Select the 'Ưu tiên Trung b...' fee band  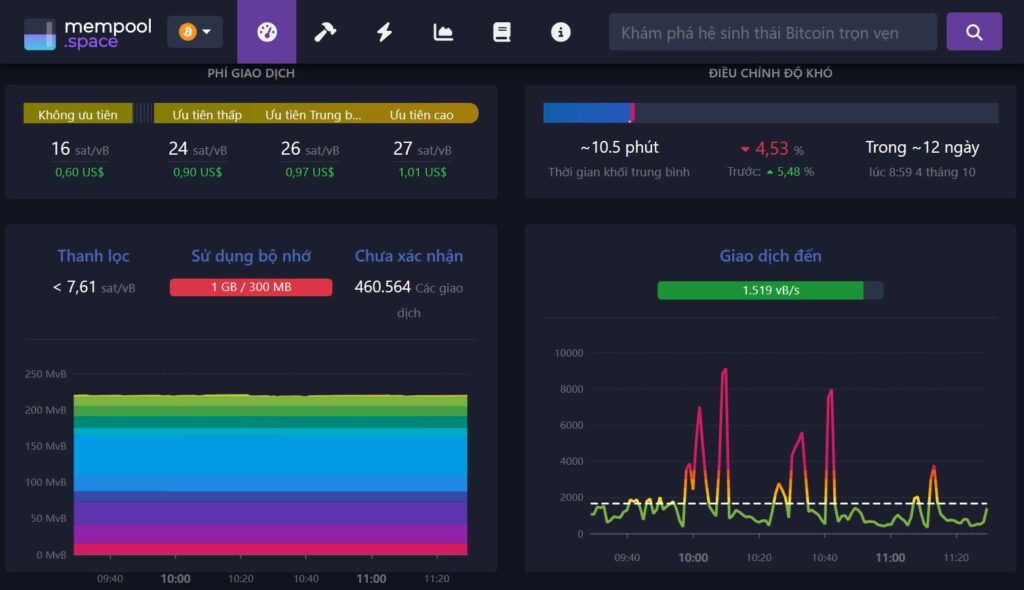pos(313,114)
